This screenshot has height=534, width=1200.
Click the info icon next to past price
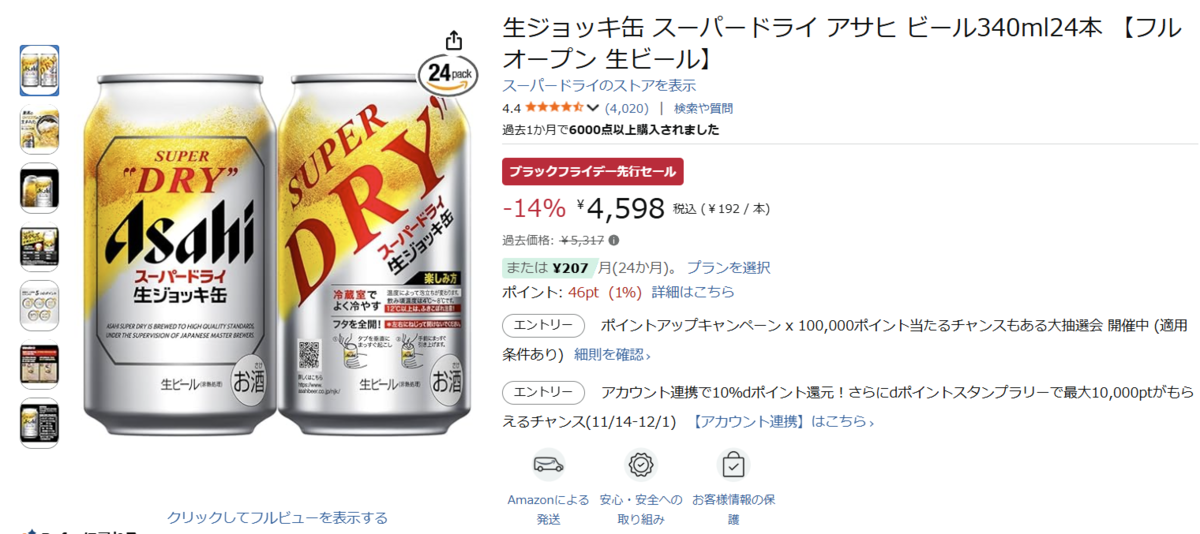coord(614,240)
